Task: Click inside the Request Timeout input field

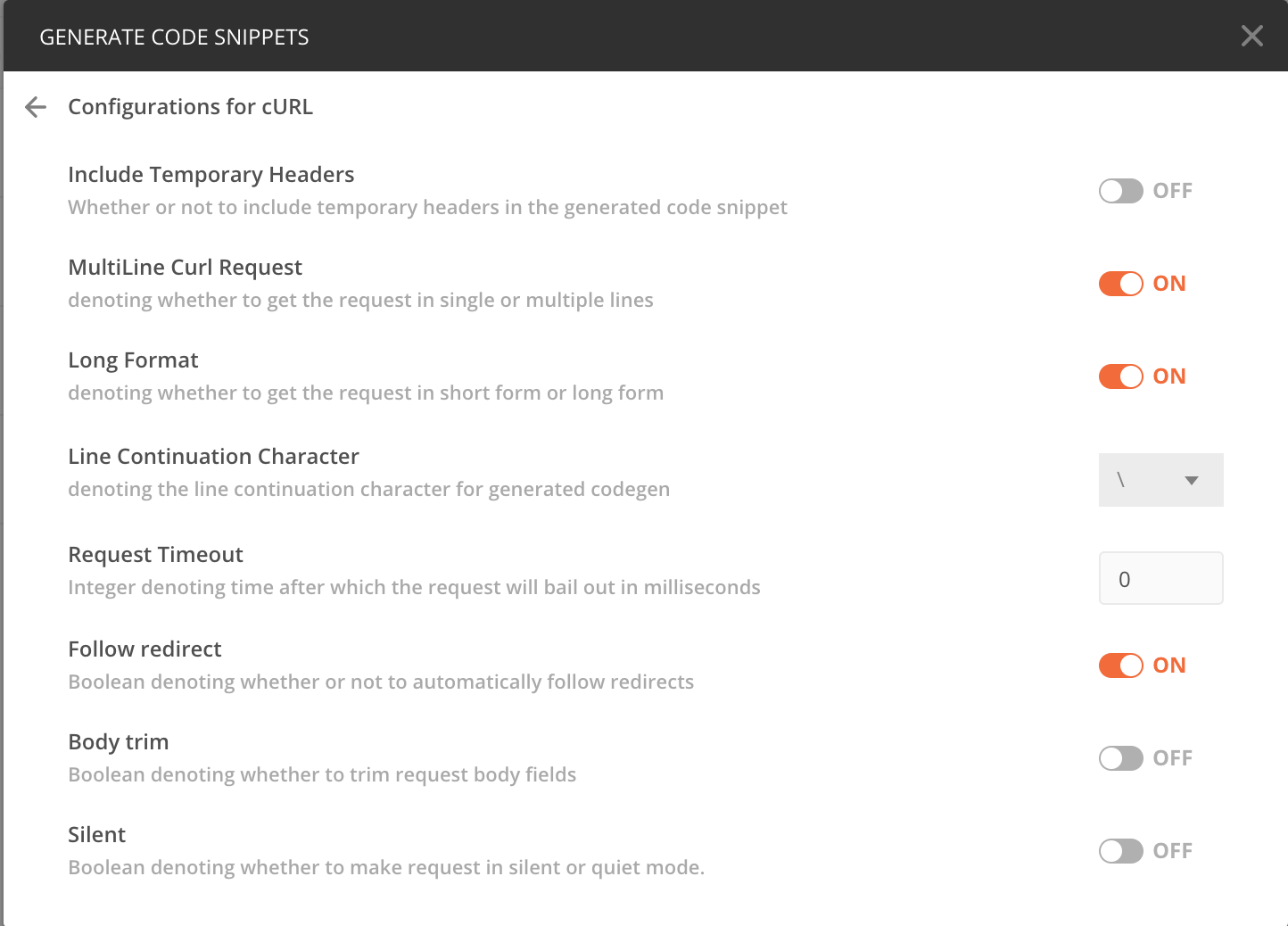Action: 1160,578
